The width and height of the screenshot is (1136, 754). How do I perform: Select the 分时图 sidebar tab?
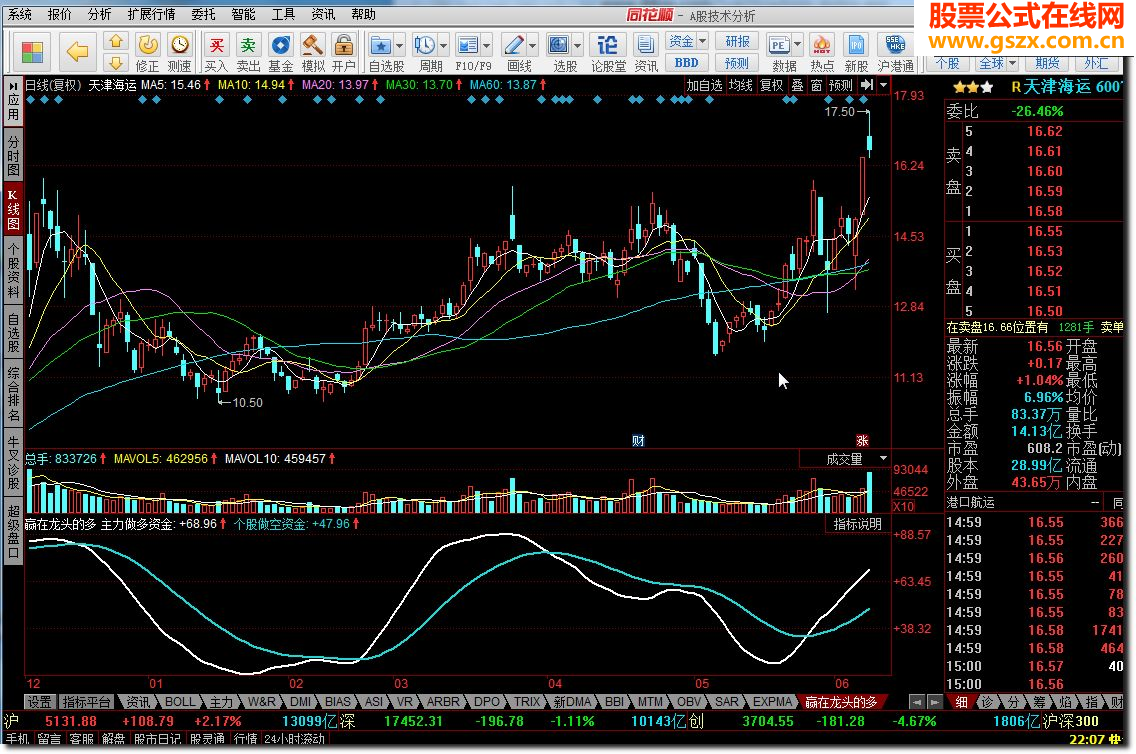tap(13, 154)
